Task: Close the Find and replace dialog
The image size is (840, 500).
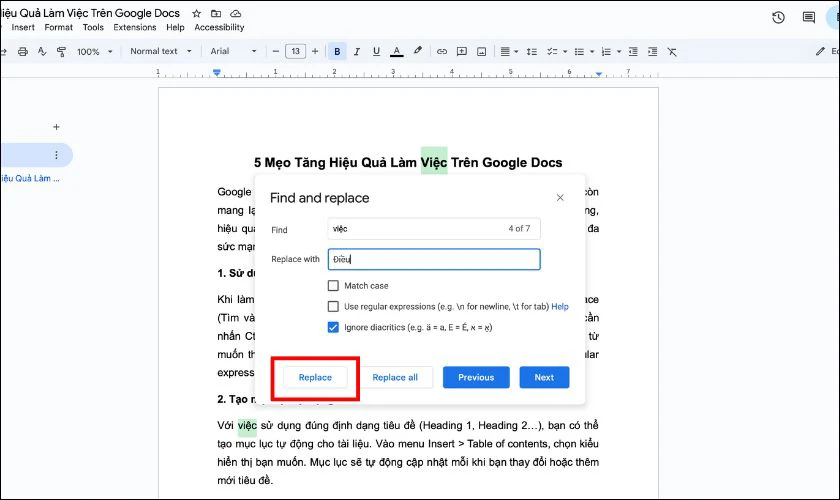Action: [x=560, y=198]
